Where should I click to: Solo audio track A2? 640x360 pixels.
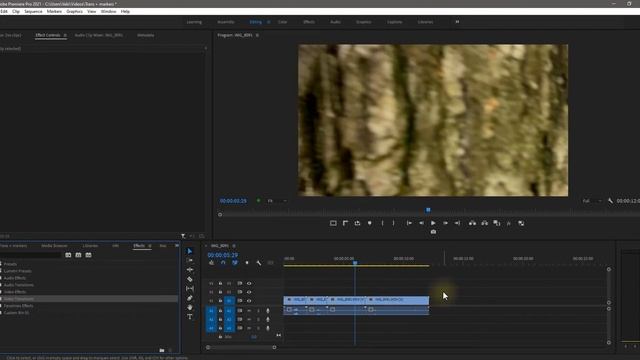click(258, 320)
